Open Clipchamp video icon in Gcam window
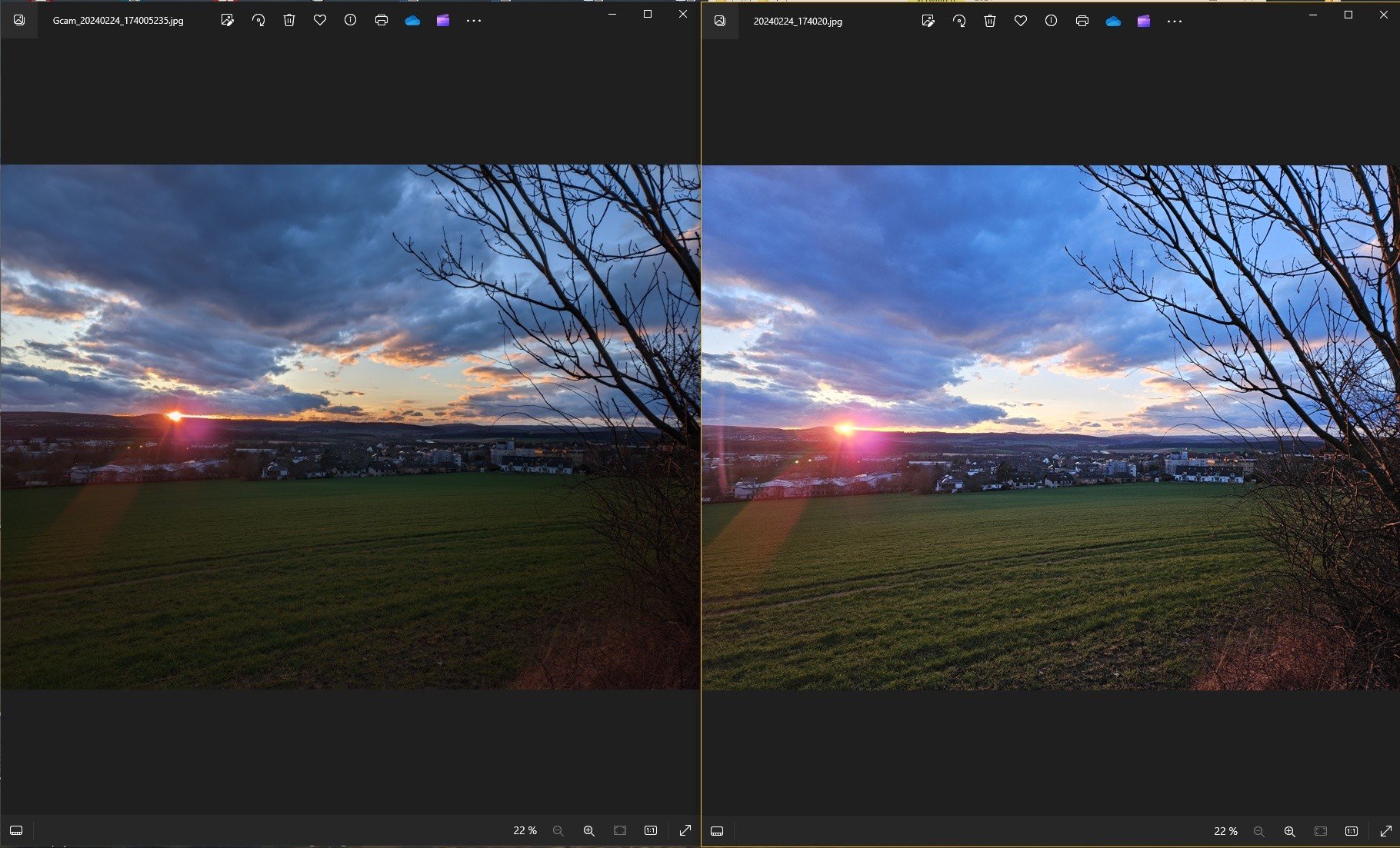Viewport: 1400px width, 848px height. 442,21
